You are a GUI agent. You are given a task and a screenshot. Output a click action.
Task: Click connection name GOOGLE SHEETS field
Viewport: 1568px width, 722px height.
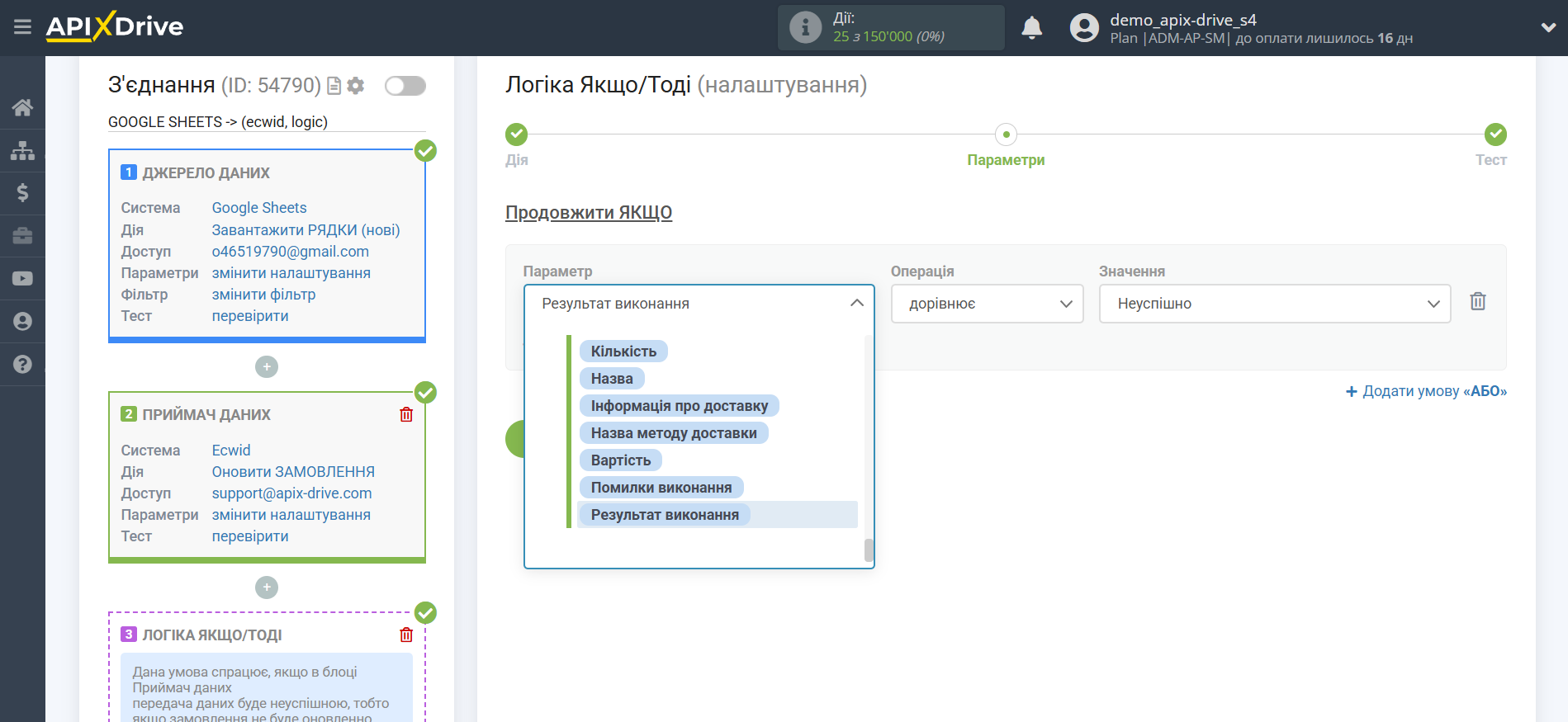tap(267, 122)
